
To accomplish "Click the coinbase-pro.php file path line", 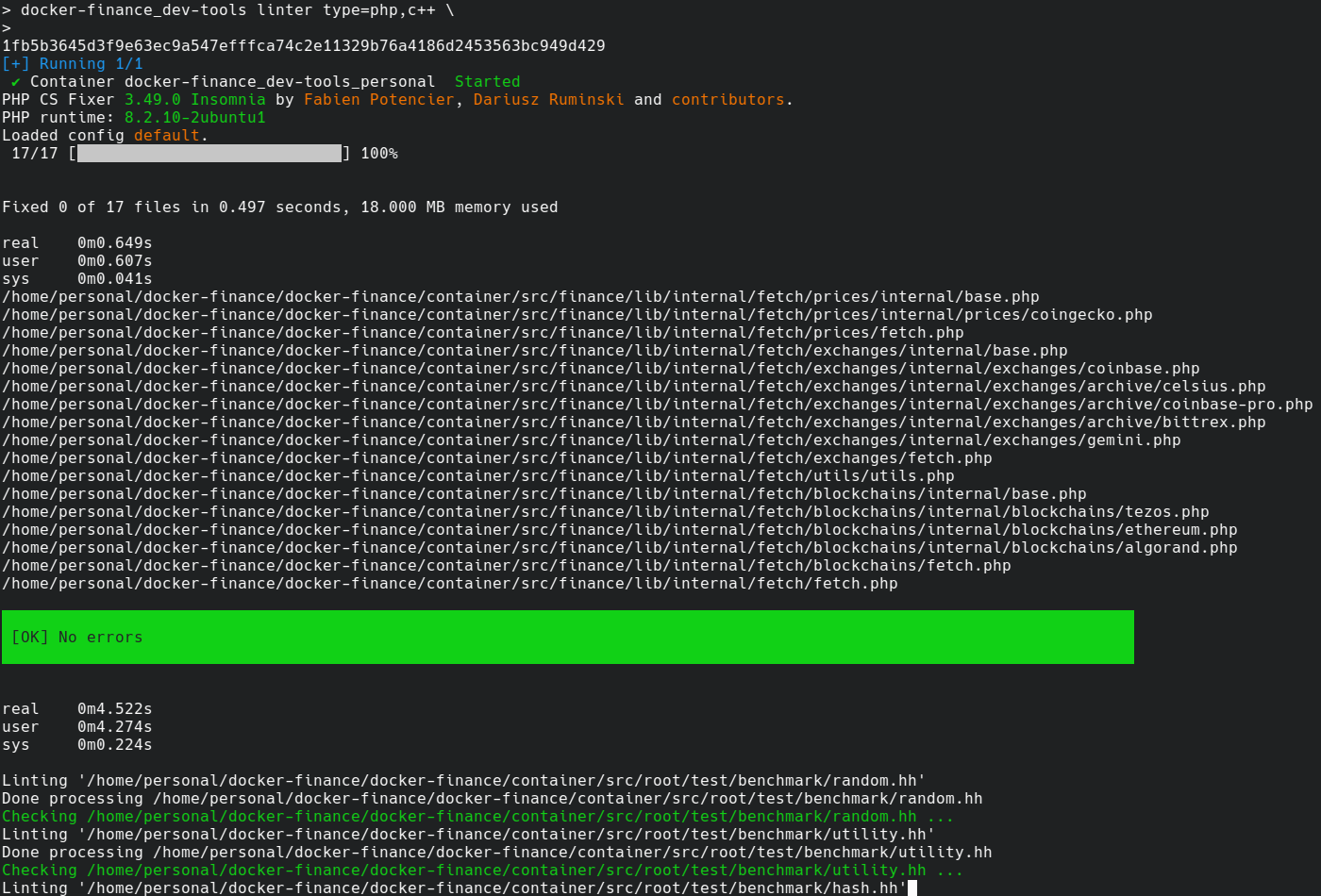I will click(657, 405).
